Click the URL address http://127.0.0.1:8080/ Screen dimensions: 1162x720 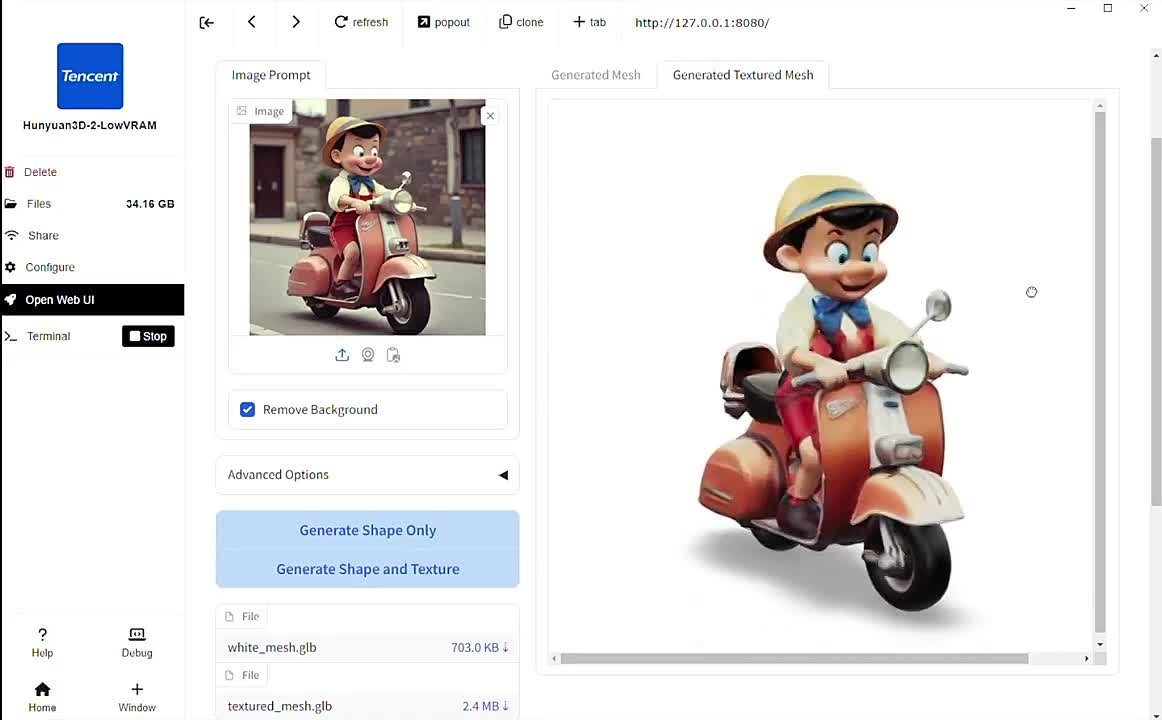[702, 22]
